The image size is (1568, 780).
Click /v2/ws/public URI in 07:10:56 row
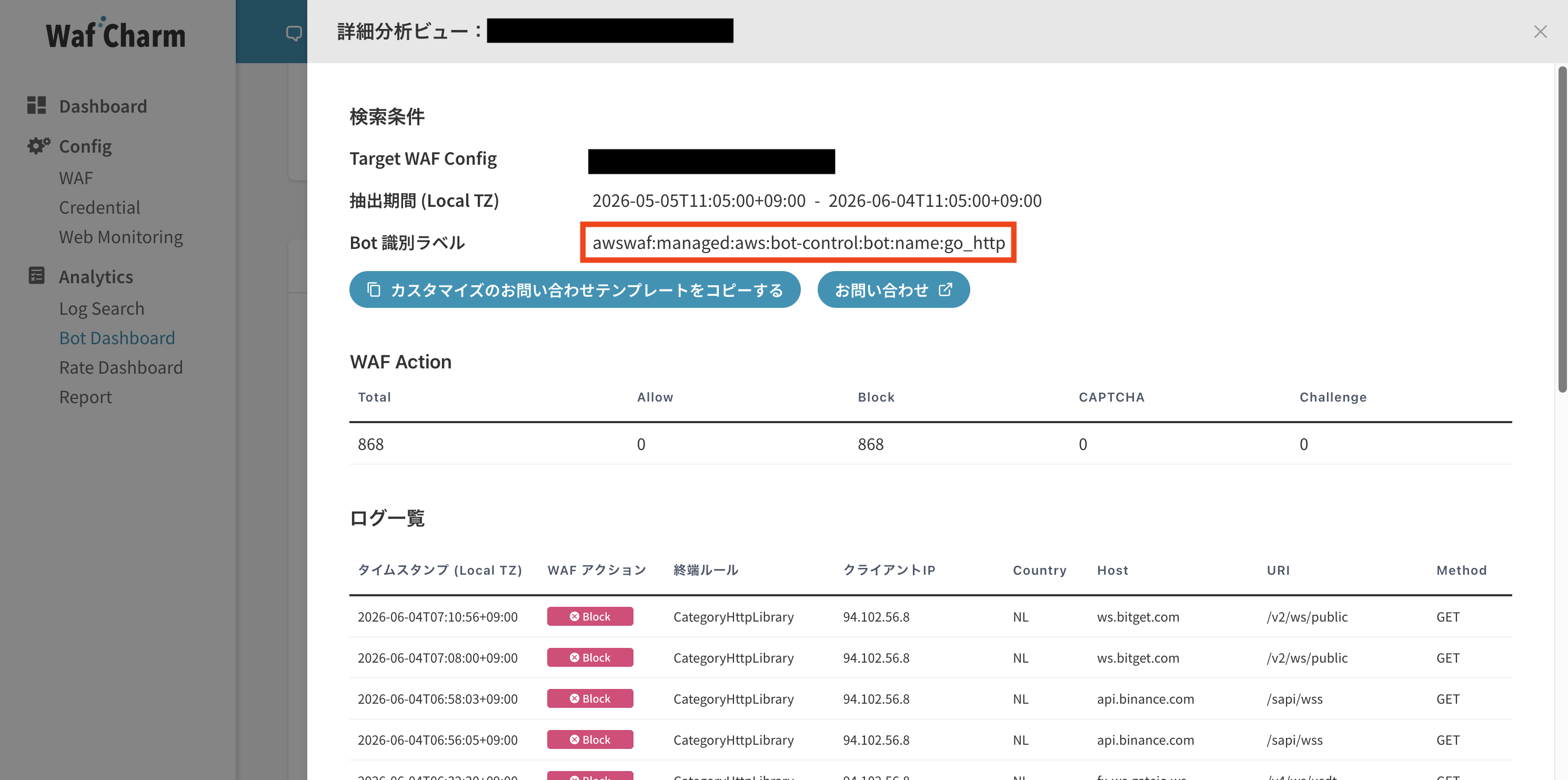coord(1307,617)
